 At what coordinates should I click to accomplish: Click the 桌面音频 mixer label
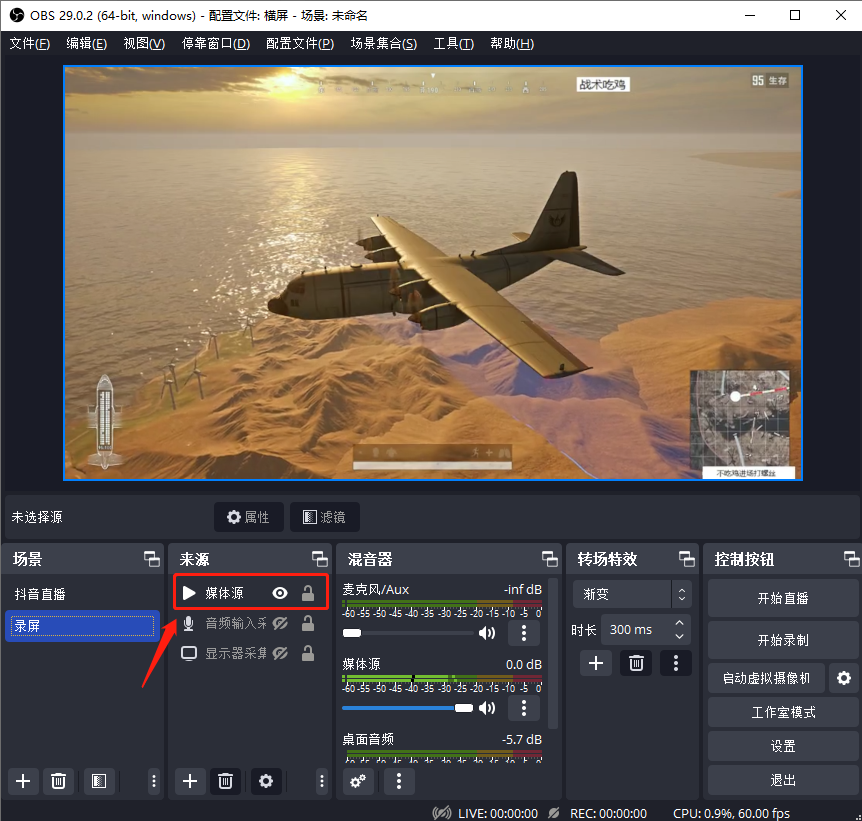tap(368, 739)
